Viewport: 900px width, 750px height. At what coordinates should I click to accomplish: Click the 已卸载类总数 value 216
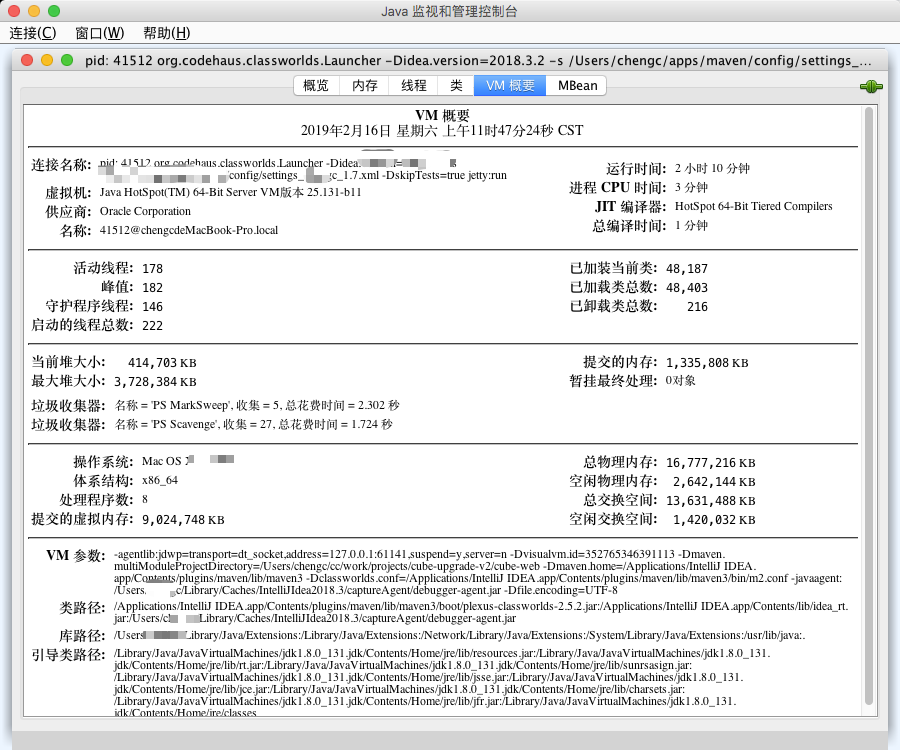(x=697, y=306)
